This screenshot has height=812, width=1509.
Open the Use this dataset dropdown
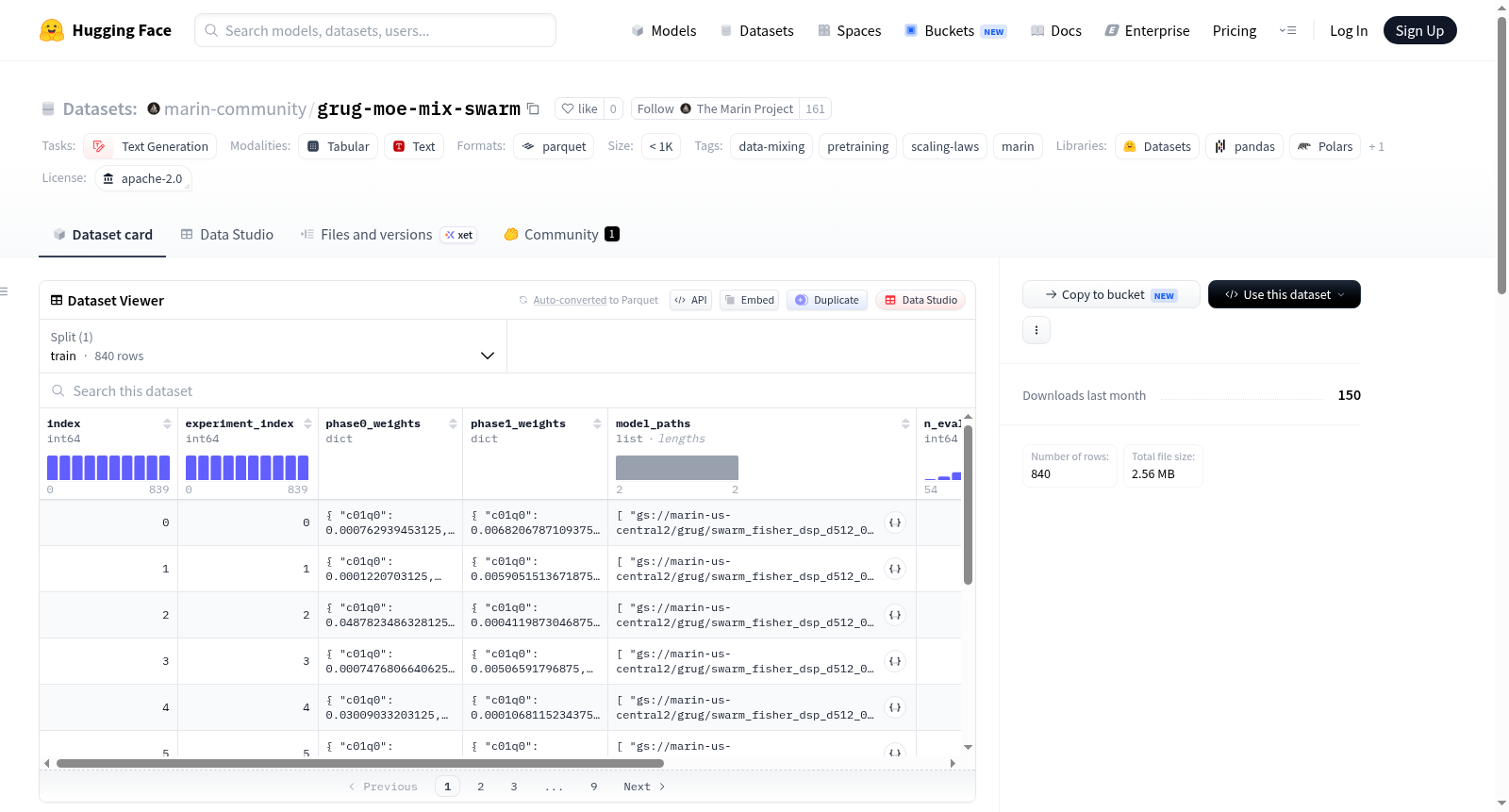click(x=1285, y=294)
